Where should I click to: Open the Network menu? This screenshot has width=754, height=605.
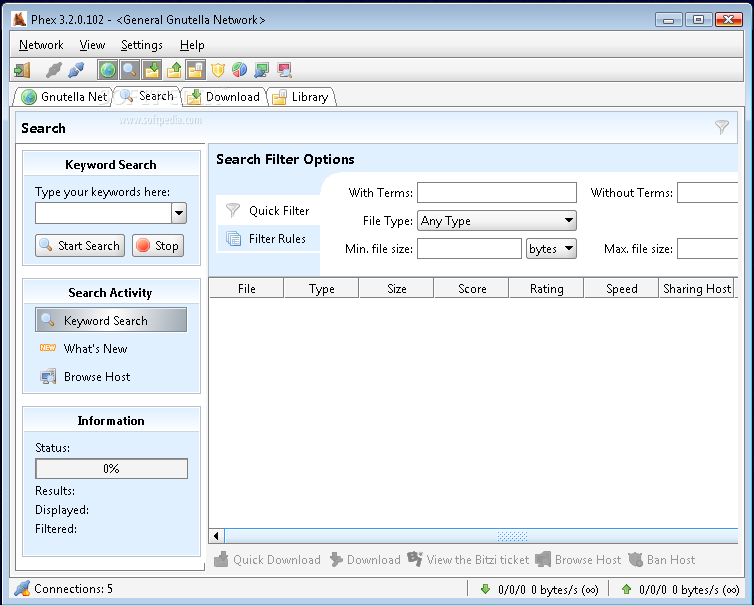(41, 45)
